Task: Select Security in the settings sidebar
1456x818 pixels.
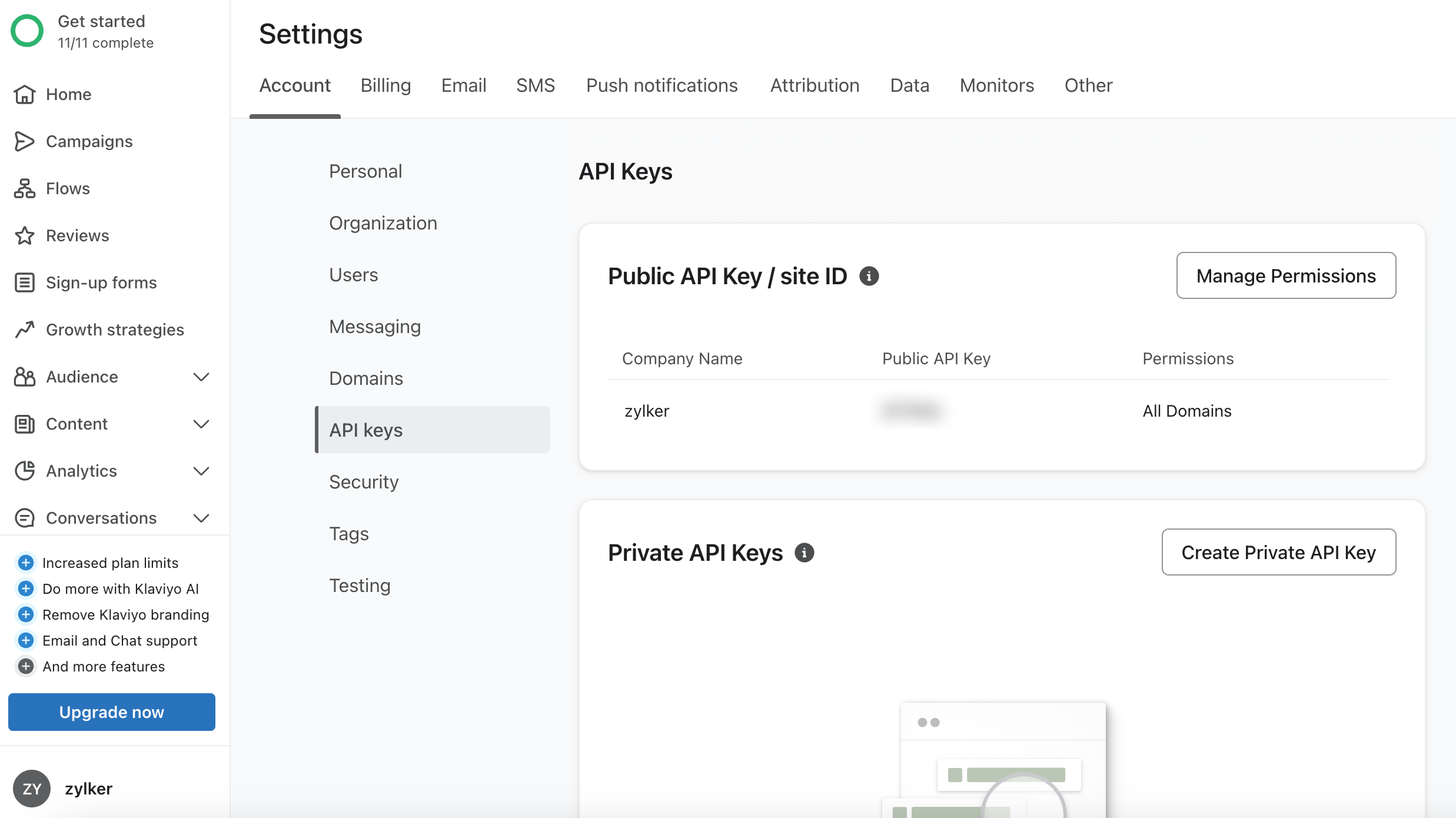Action: click(364, 482)
